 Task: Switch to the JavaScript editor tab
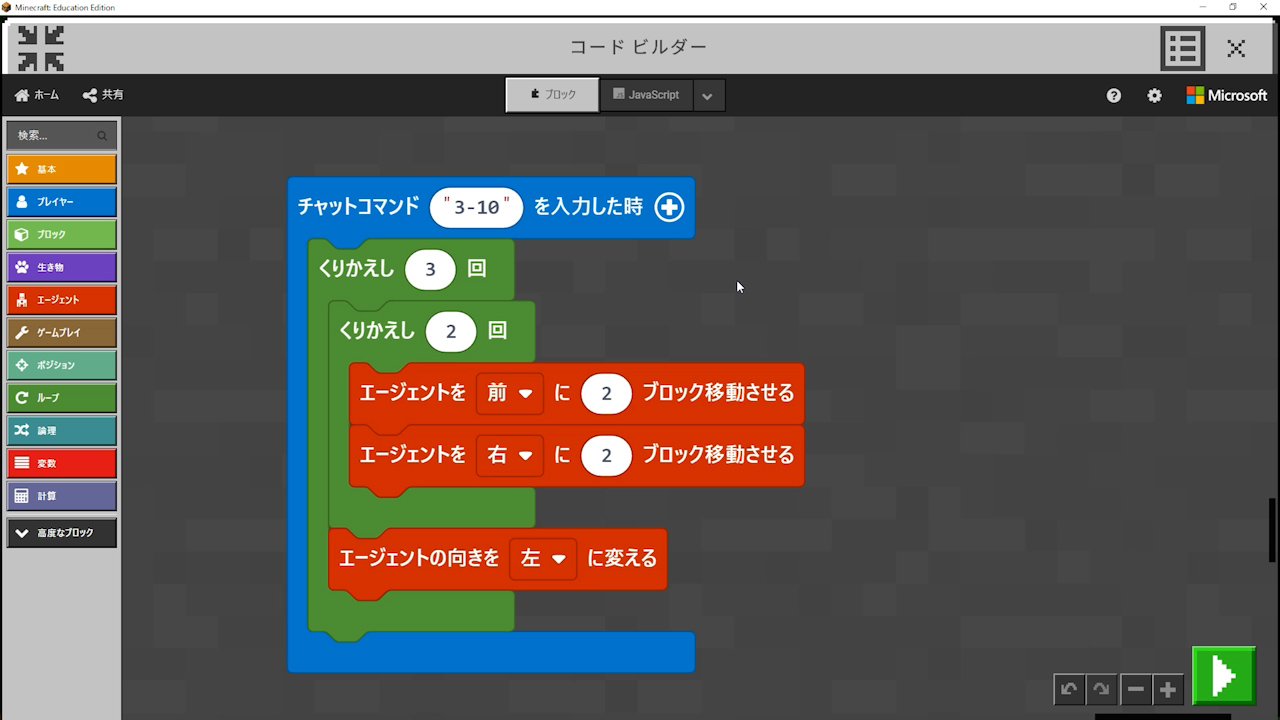(646, 95)
